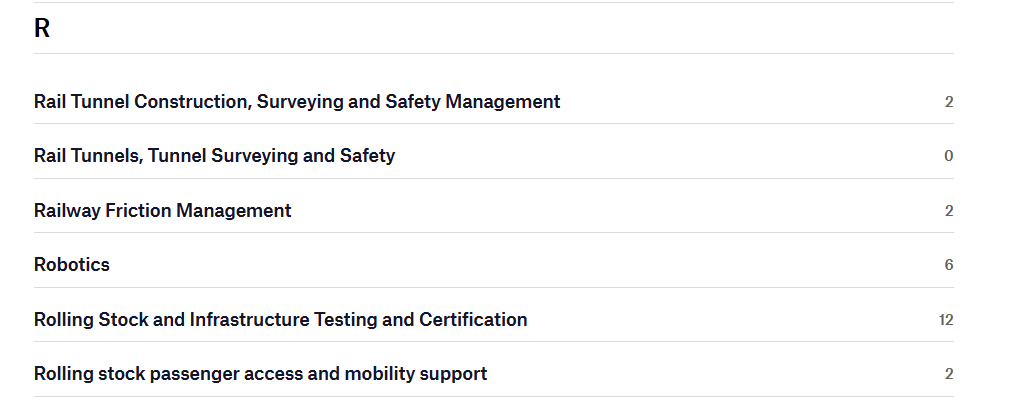Open Rail Tunnels, Tunnel Surveying and Safety
Screen dimensions: 1015x401
click(214, 156)
